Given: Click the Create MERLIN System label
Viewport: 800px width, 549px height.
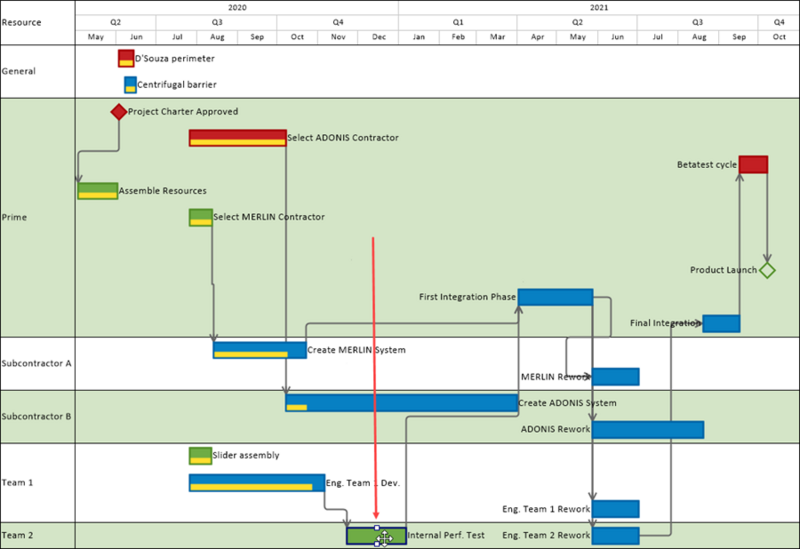Looking at the screenshot, I should [357, 350].
